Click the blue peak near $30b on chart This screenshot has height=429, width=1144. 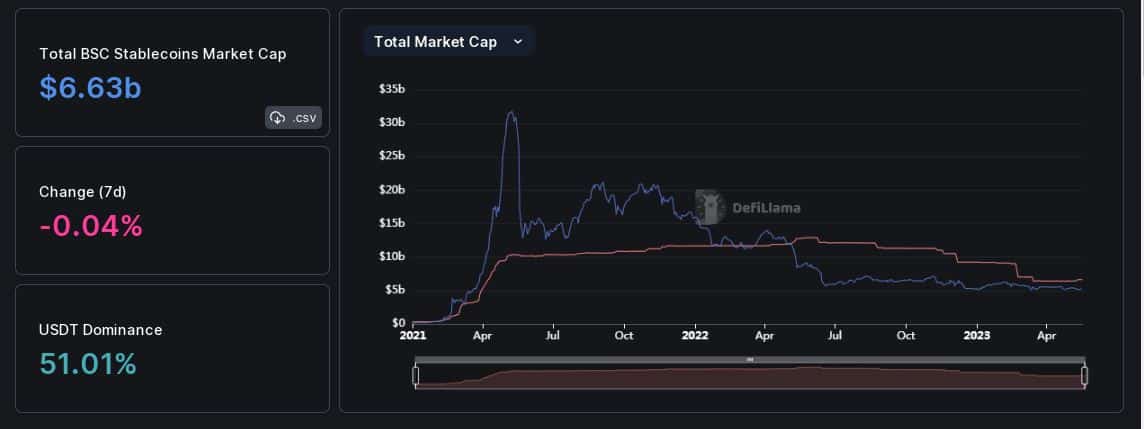coord(511,112)
